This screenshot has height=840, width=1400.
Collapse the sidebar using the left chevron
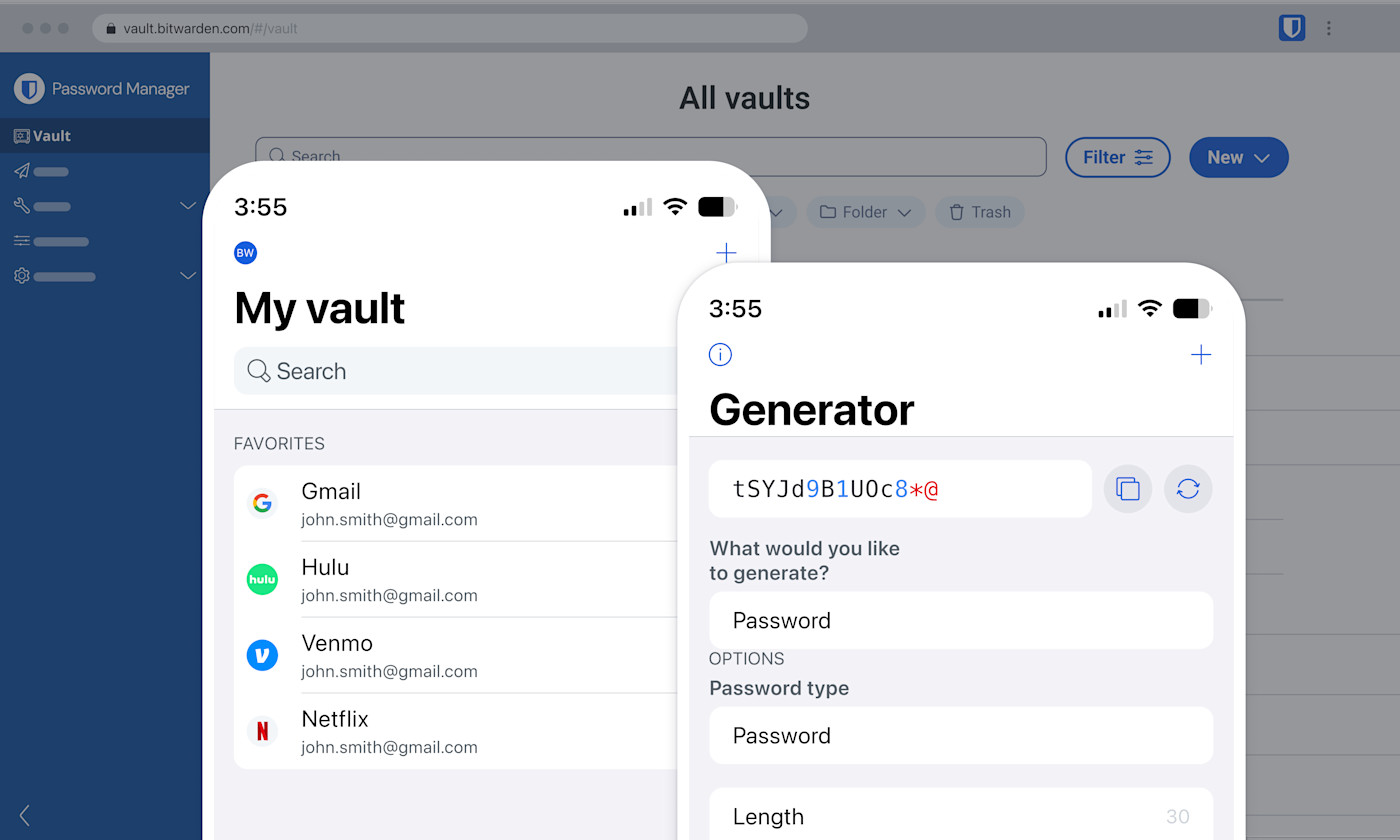click(x=25, y=815)
